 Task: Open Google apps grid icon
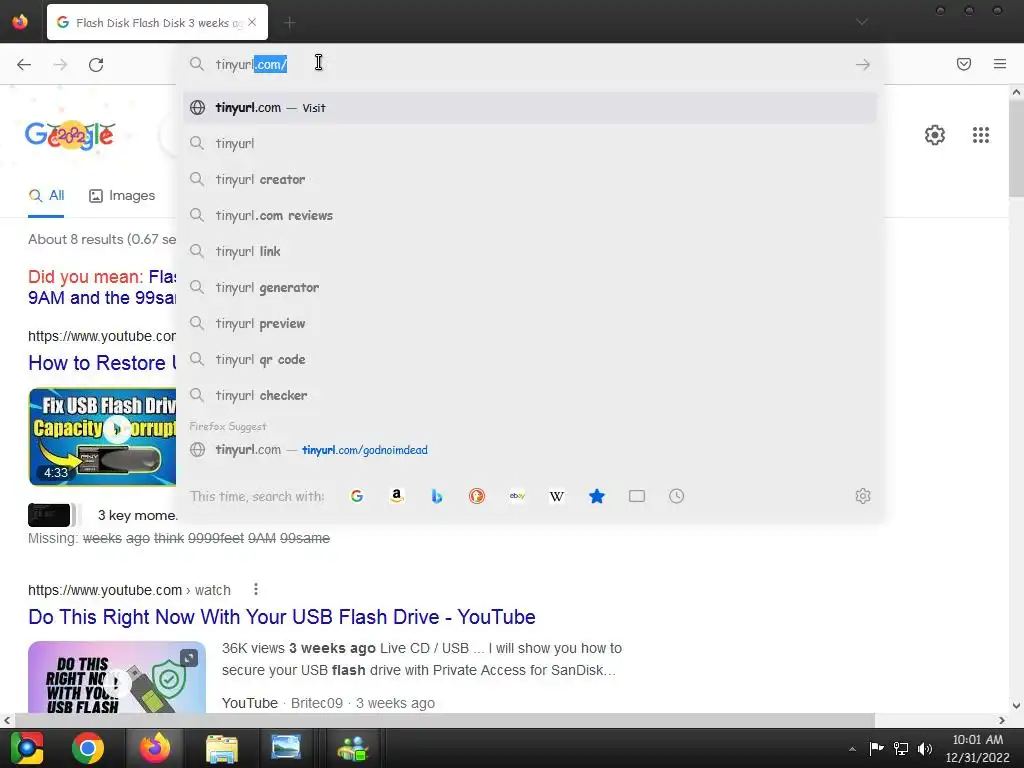[980, 135]
